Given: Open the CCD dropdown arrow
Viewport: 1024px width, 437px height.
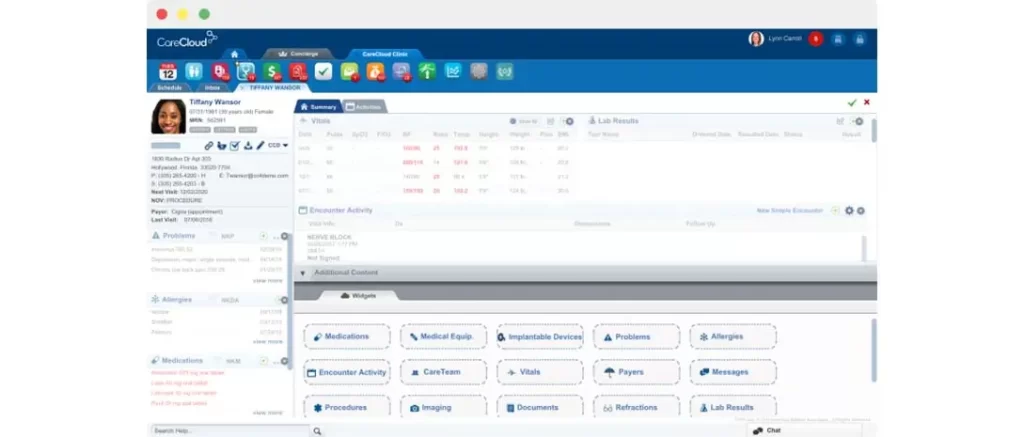Looking at the screenshot, I should (285, 145).
